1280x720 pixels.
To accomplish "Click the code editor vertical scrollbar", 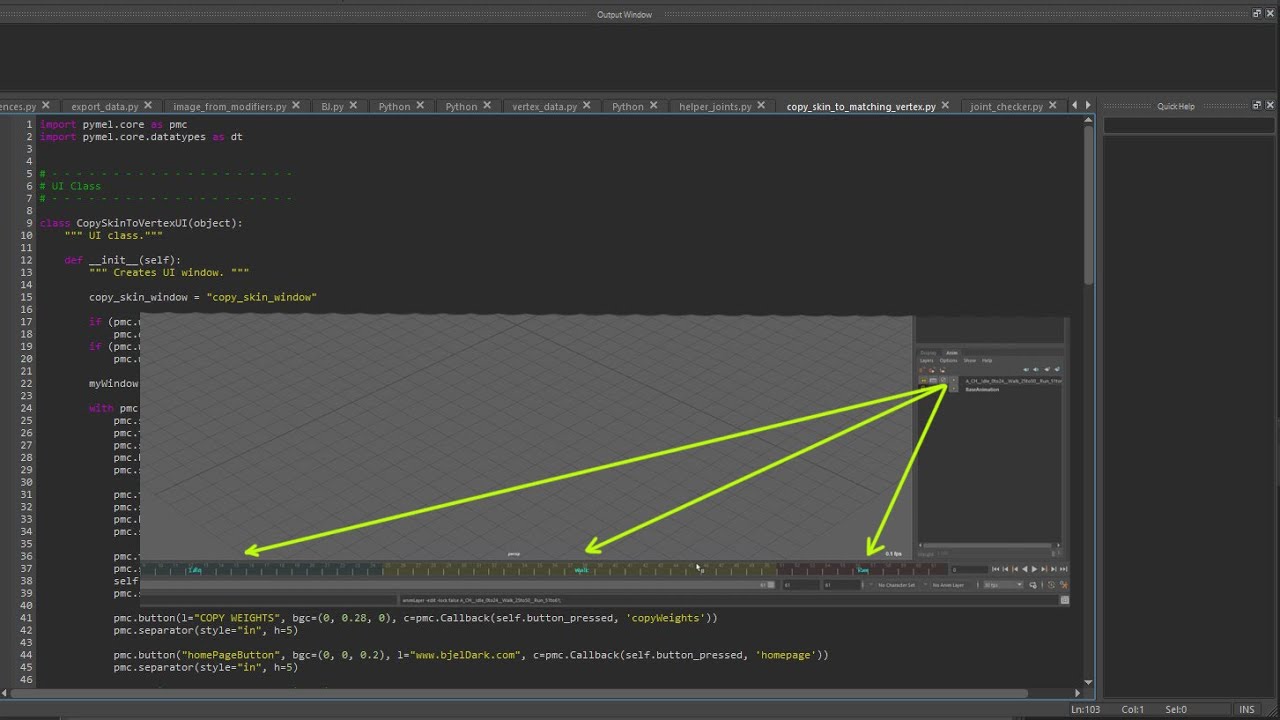I will click(x=1089, y=205).
